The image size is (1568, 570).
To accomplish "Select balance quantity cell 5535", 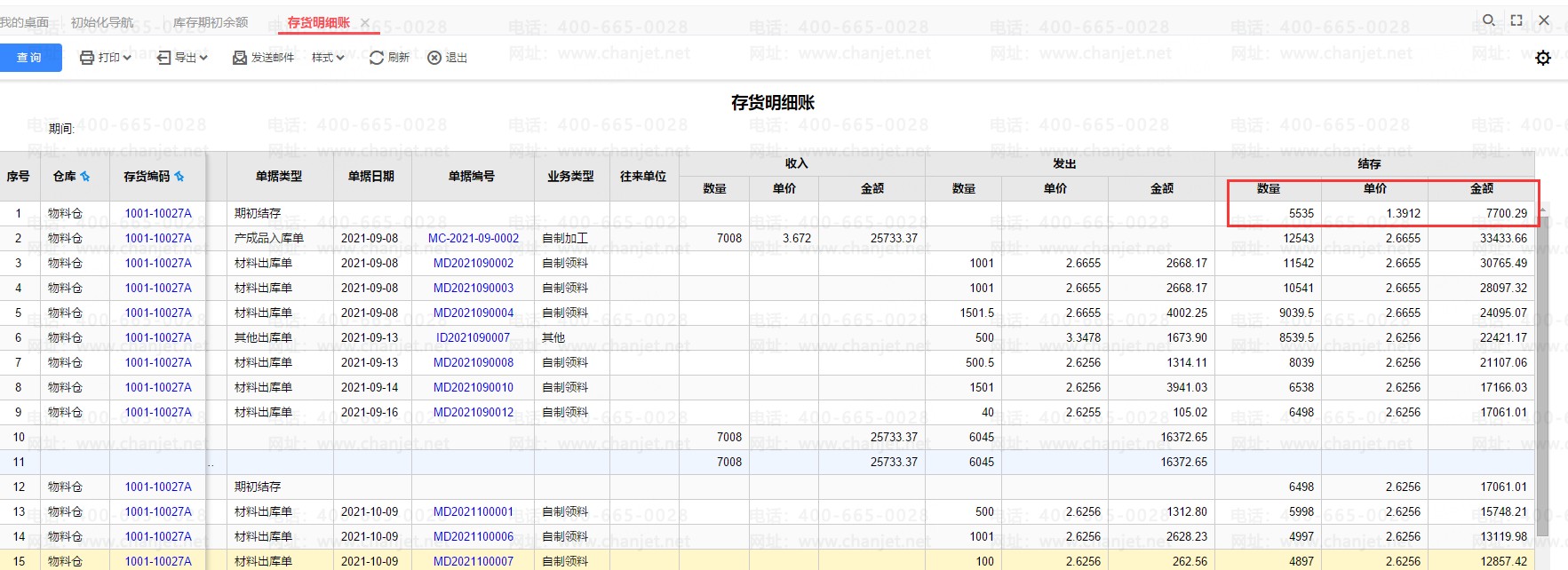I will [x=1269, y=214].
